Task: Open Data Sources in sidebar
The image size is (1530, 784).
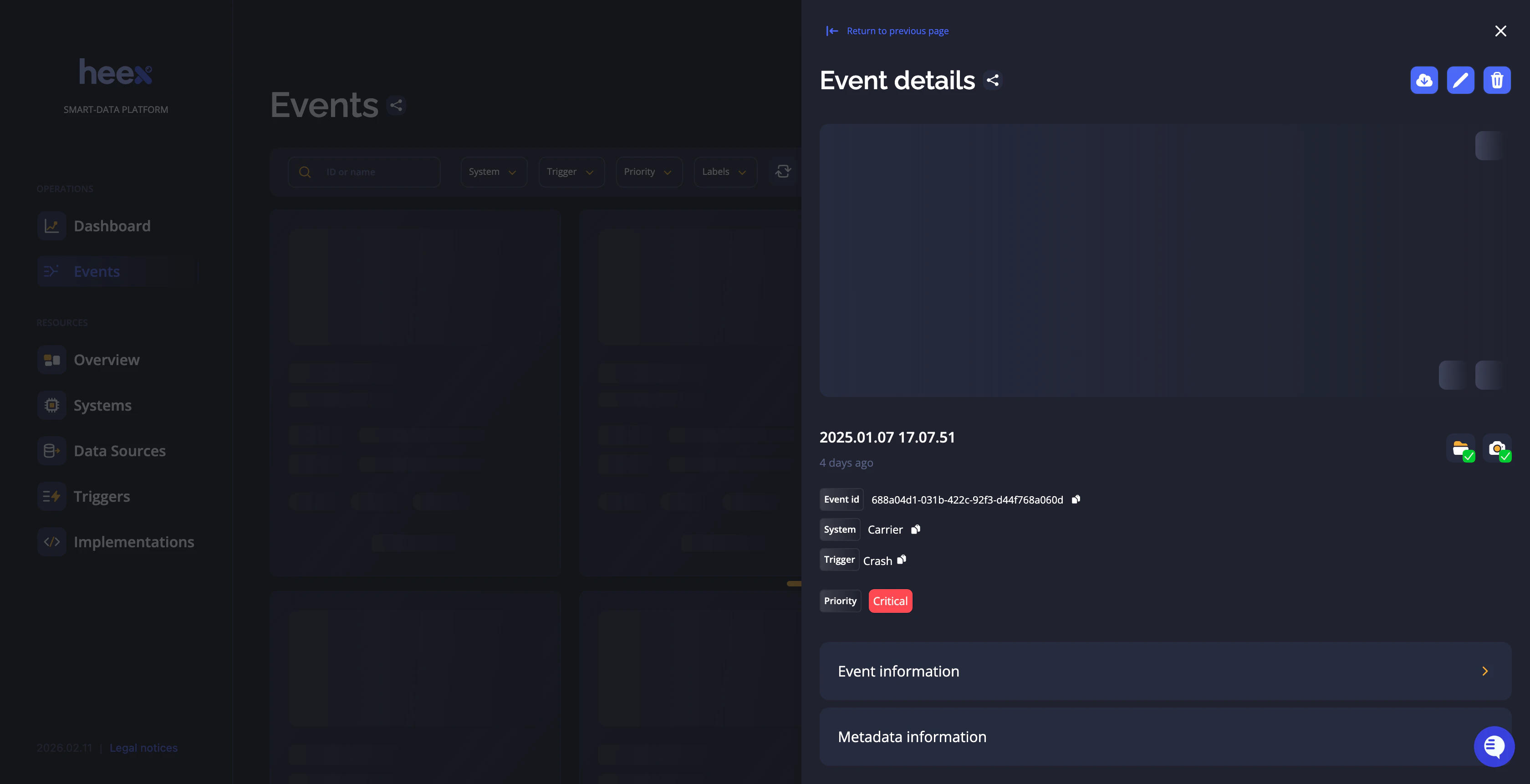Action: (x=119, y=451)
